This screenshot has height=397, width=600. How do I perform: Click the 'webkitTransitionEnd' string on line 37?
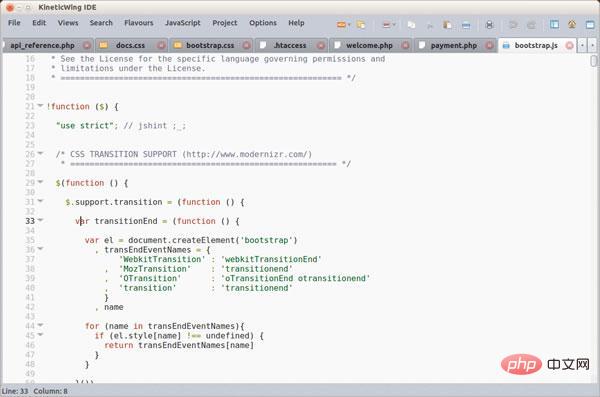[271, 259]
